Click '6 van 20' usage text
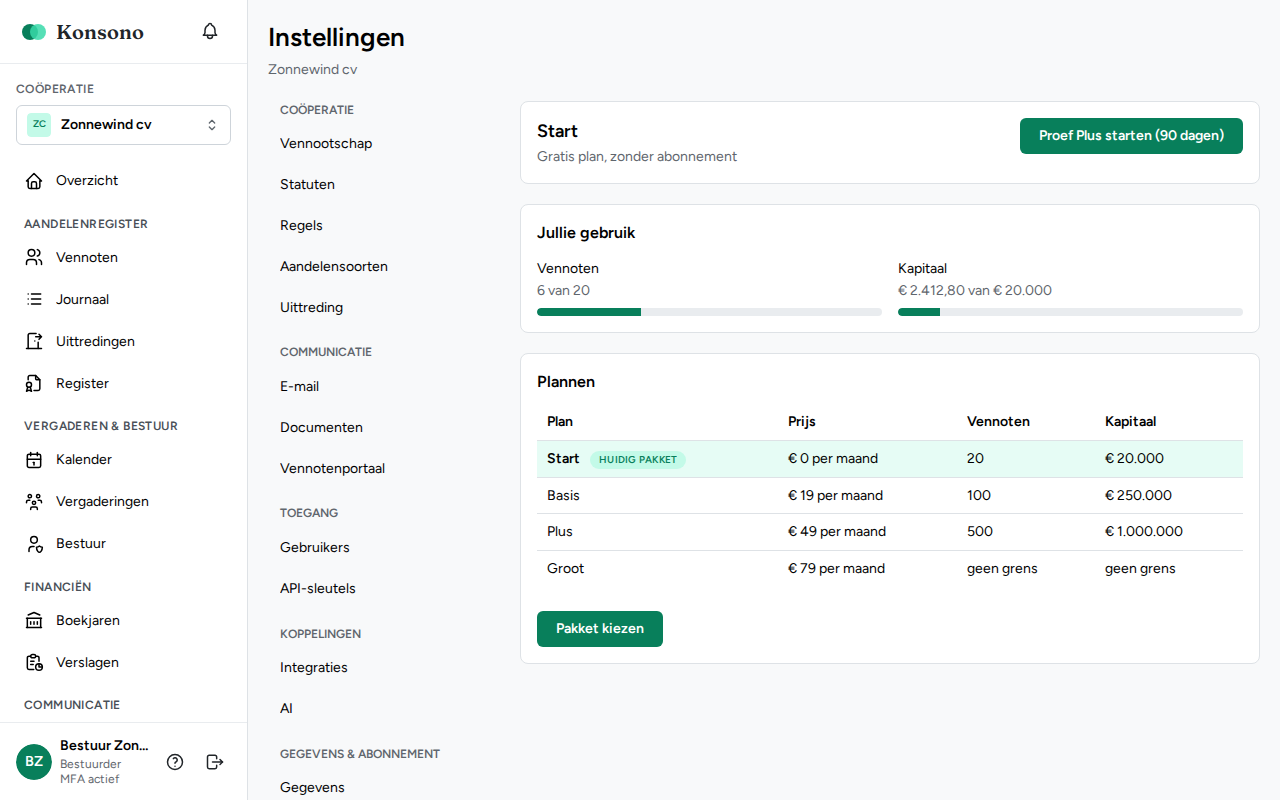The image size is (1280, 800). tap(563, 291)
